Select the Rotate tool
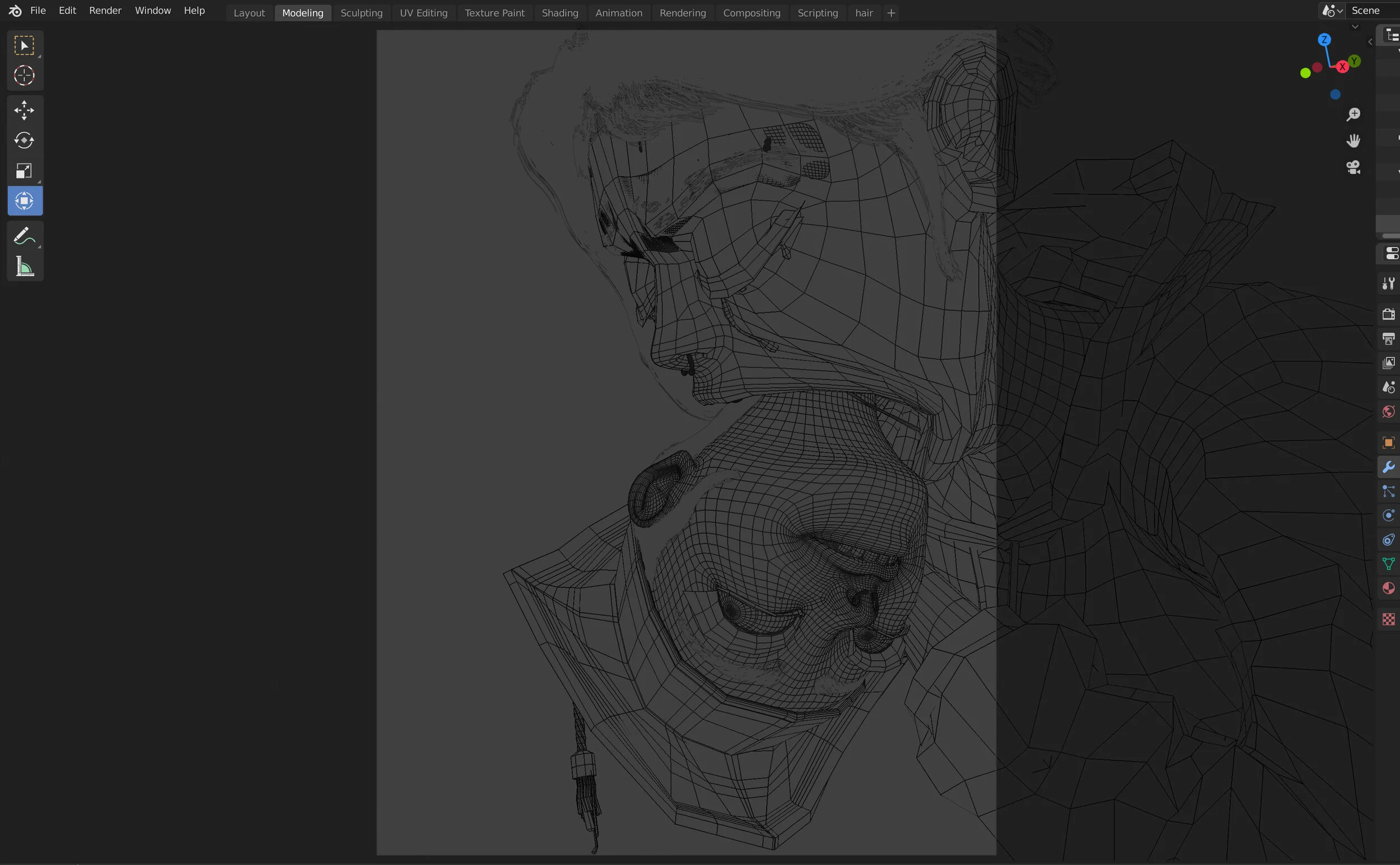The height and width of the screenshot is (865, 1400). click(25, 140)
